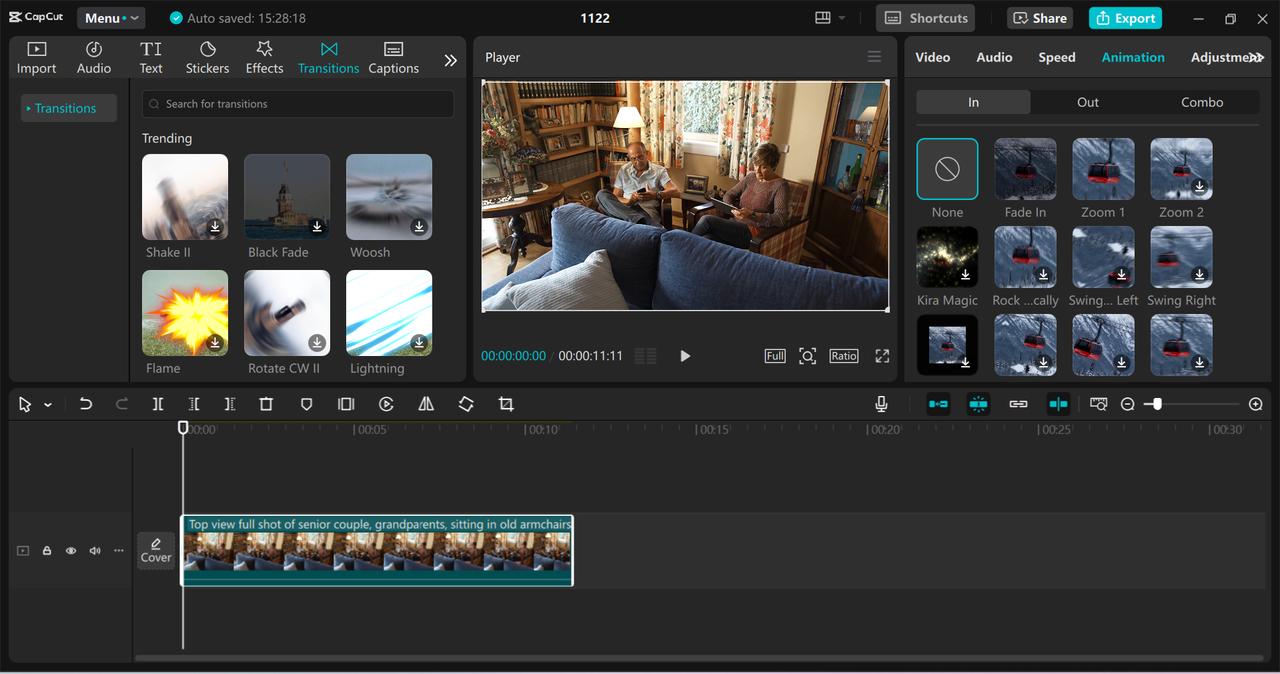Open the Menu dropdown

(111, 18)
